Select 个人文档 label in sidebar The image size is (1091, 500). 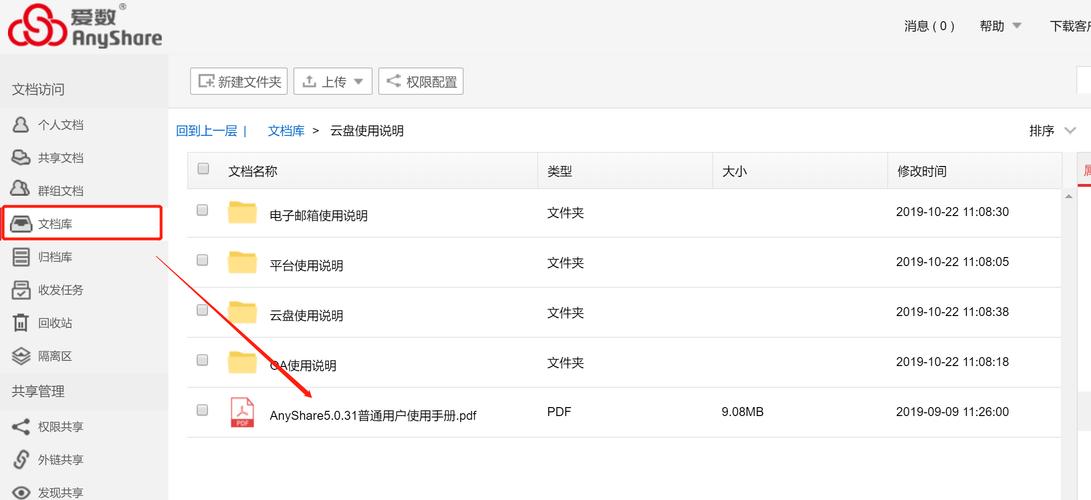[x=61, y=125]
